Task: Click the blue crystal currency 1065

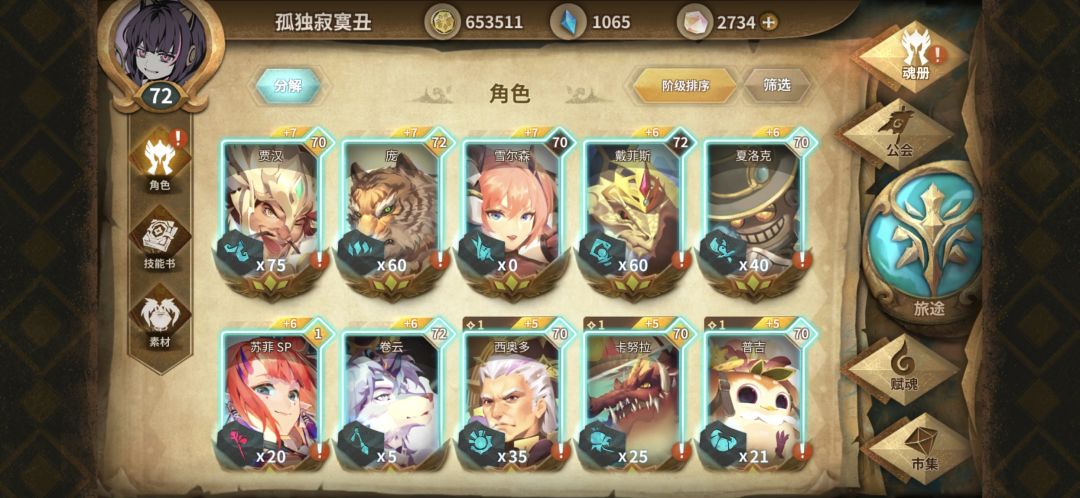Action: tap(591, 22)
